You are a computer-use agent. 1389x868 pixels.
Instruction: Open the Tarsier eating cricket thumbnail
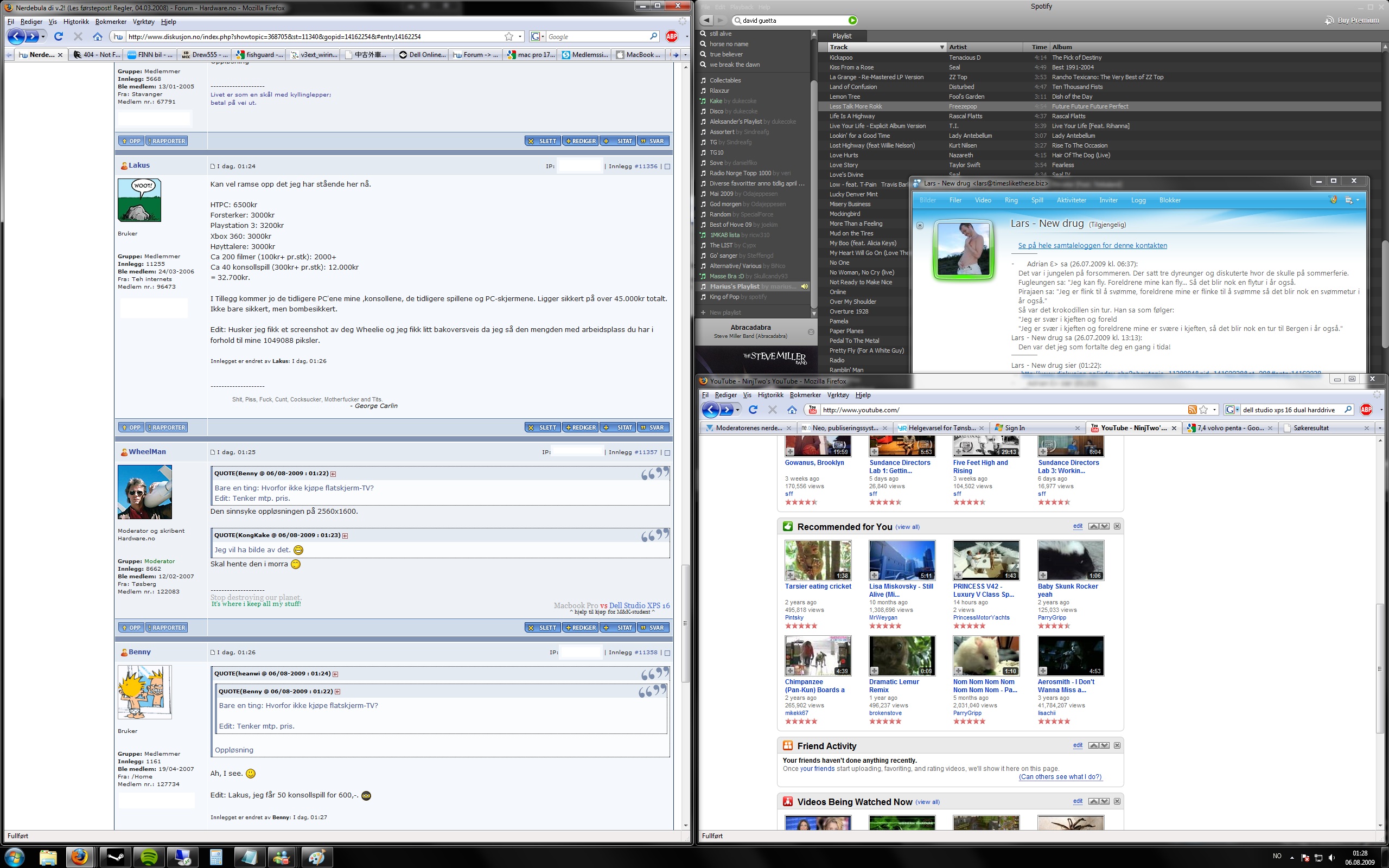coord(818,560)
